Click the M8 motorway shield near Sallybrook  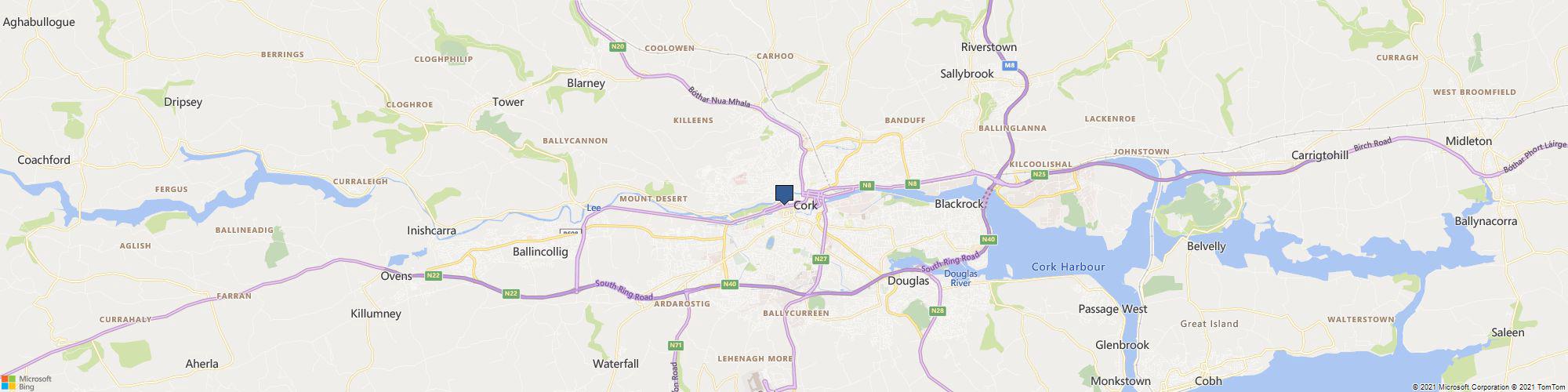click(1010, 66)
